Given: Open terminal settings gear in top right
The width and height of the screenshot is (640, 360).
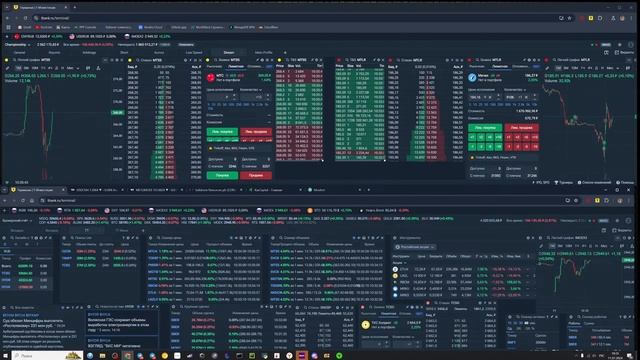Looking at the screenshot, I should point(620,44).
